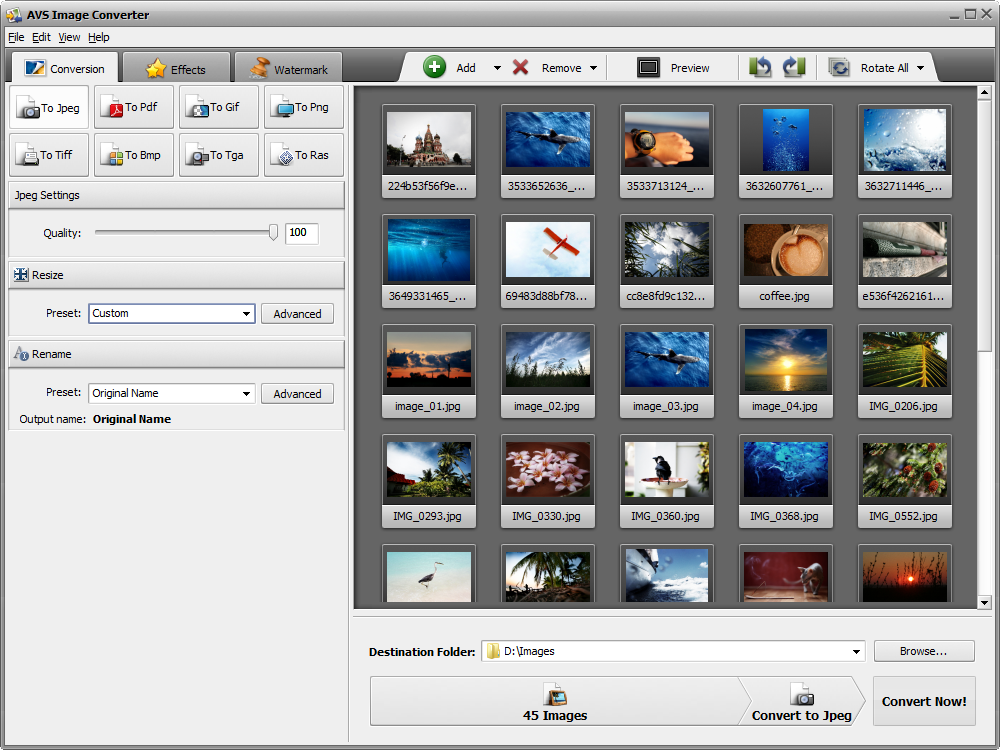Viewport: 1000px width, 750px height.
Task: Choose the To Tiff format button
Action: coord(48,155)
